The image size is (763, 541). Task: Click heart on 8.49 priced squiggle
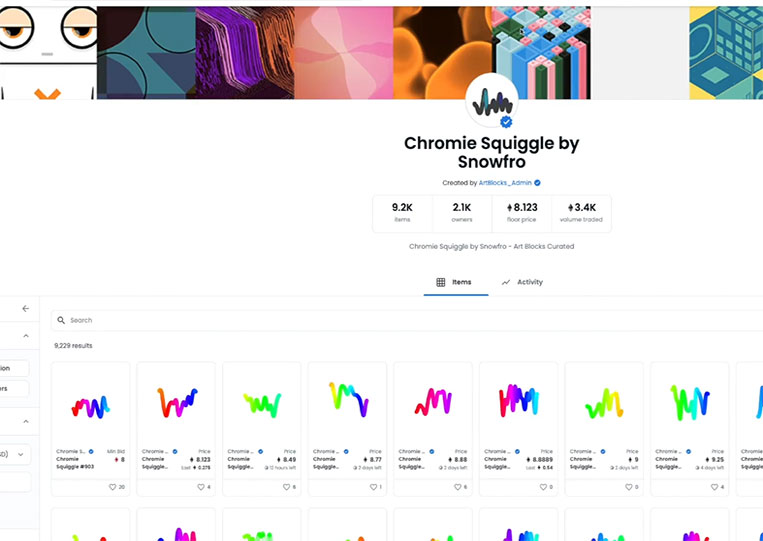pyautogui.click(x=286, y=487)
